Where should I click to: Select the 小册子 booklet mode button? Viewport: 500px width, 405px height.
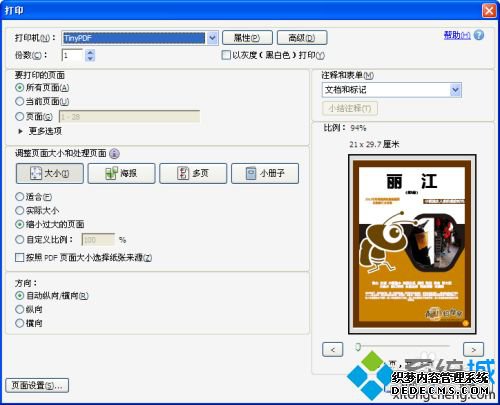[265, 173]
